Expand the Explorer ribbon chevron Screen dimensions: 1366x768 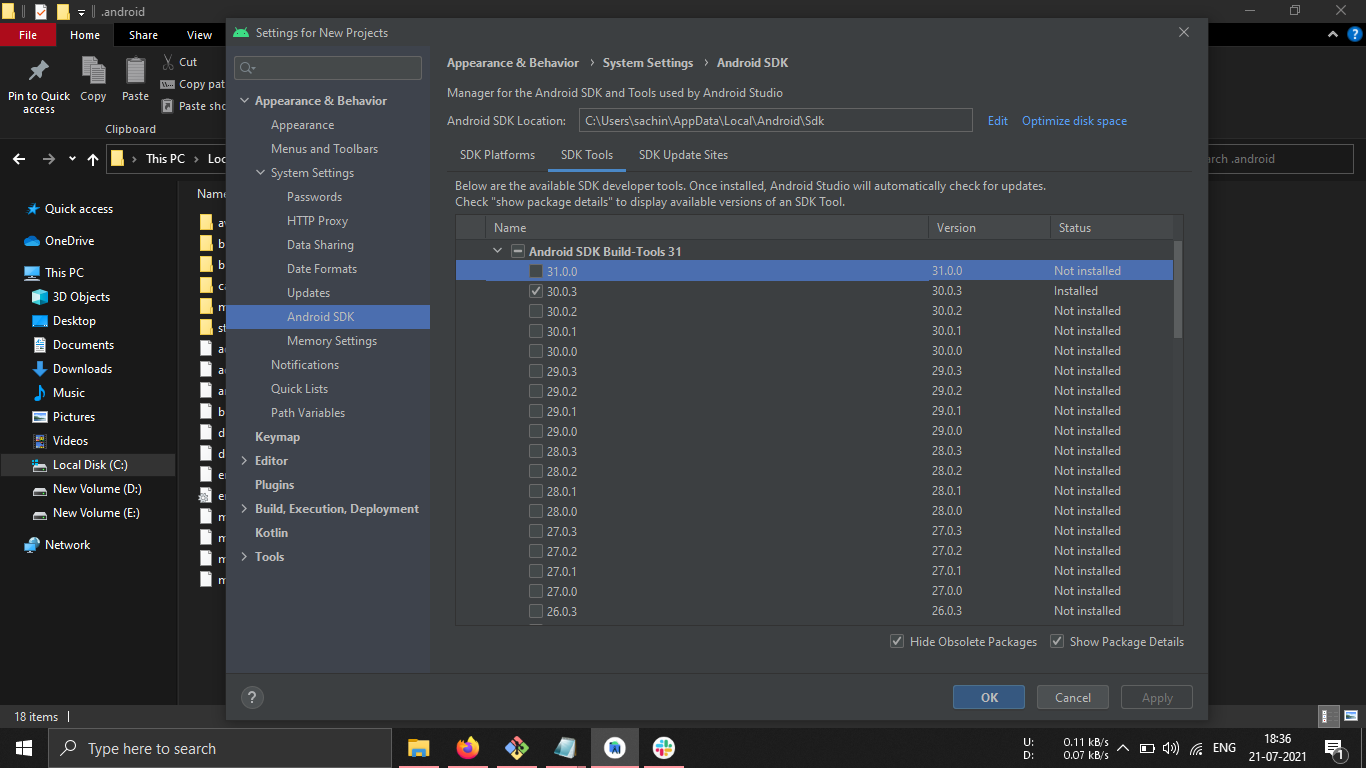coord(1332,35)
